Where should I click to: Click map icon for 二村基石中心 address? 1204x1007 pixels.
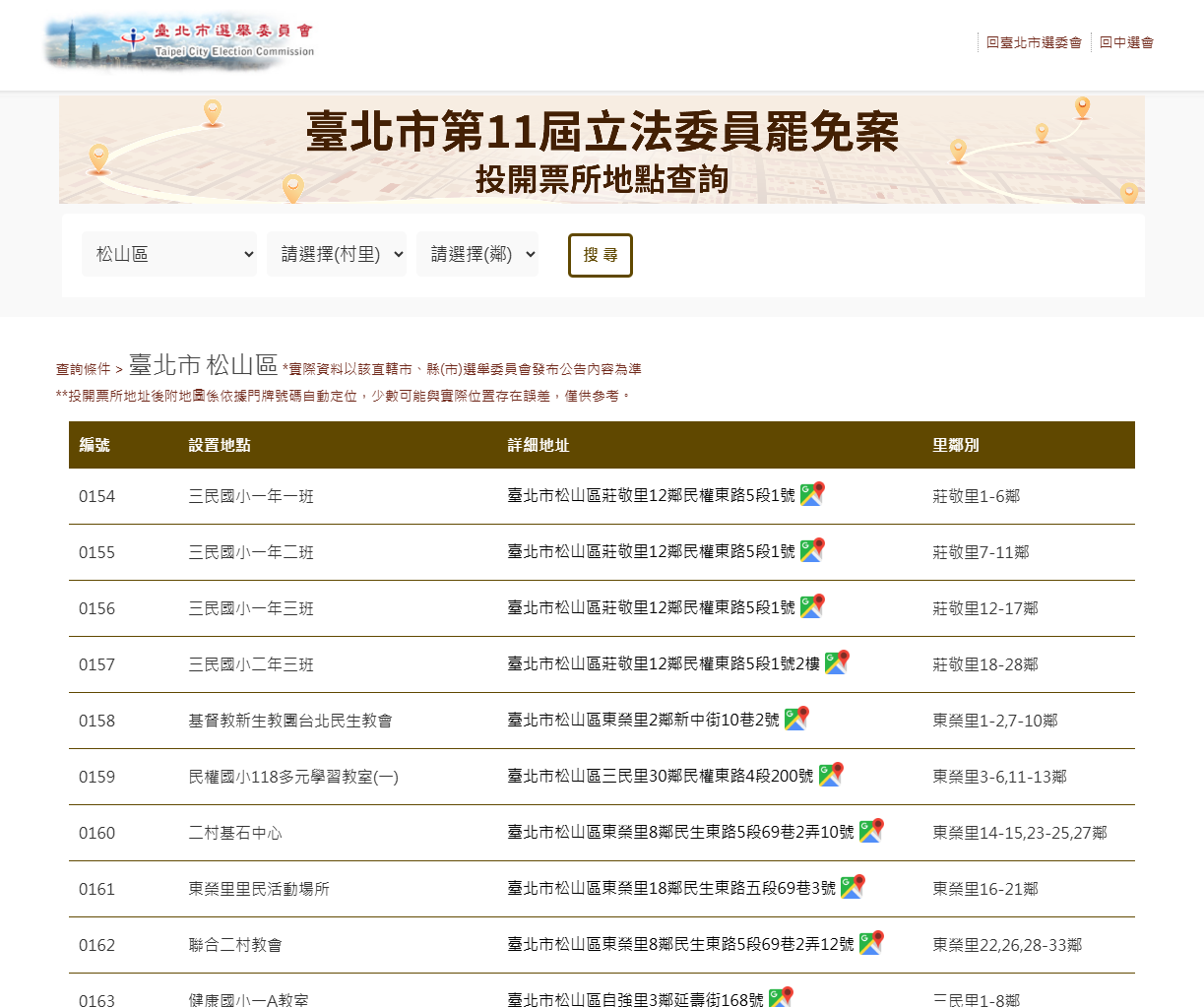pos(870,831)
